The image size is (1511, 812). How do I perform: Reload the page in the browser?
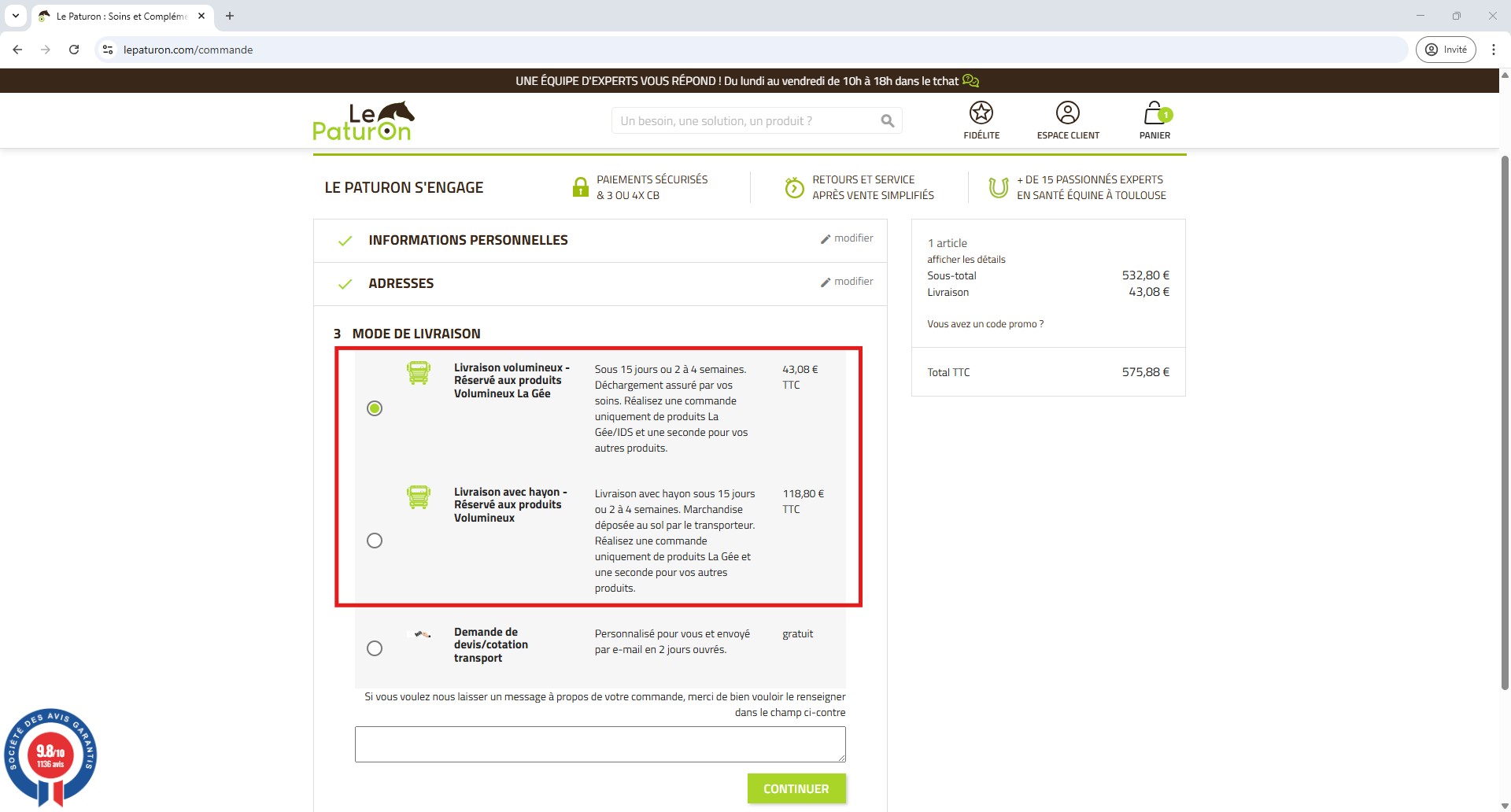tap(74, 50)
